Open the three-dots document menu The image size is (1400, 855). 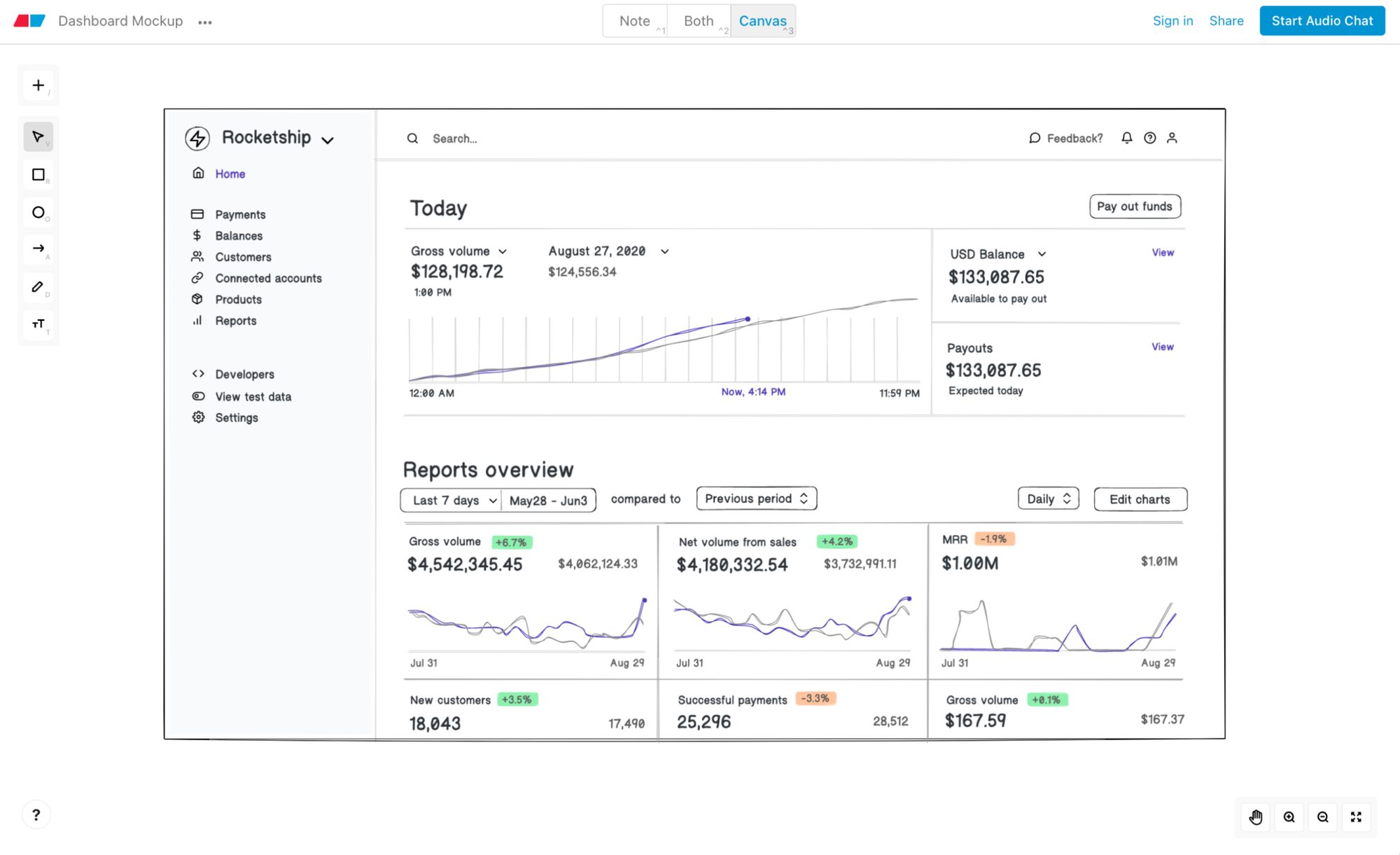[x=204, y=22]
